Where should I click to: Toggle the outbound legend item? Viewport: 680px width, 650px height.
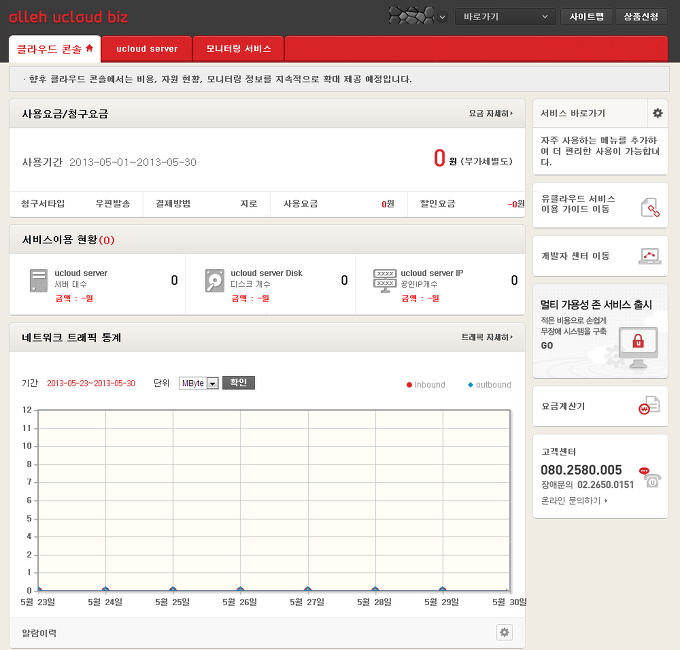click(490, 385)
